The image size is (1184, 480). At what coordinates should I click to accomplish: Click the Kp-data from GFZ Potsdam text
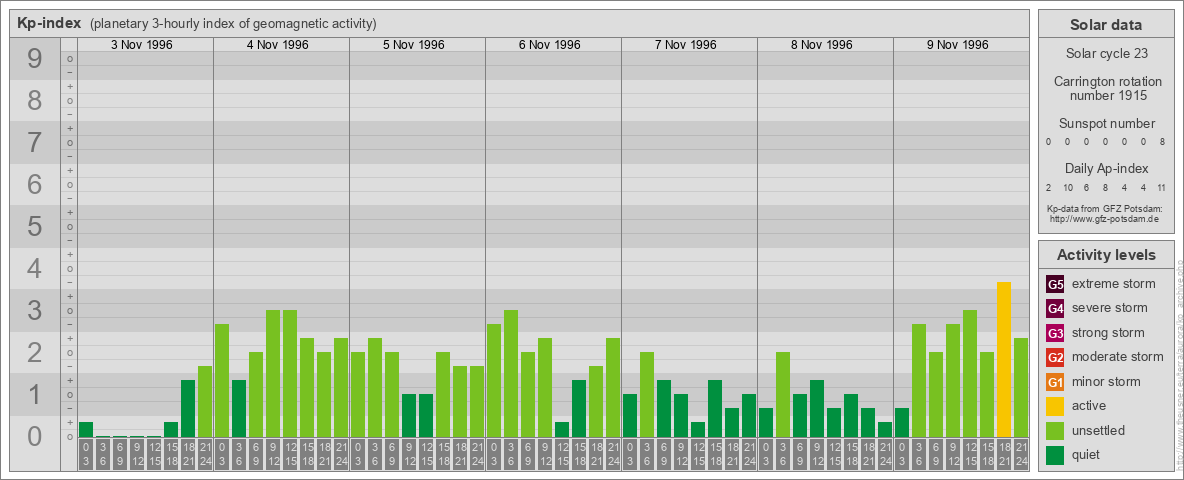pos(1104,209)
